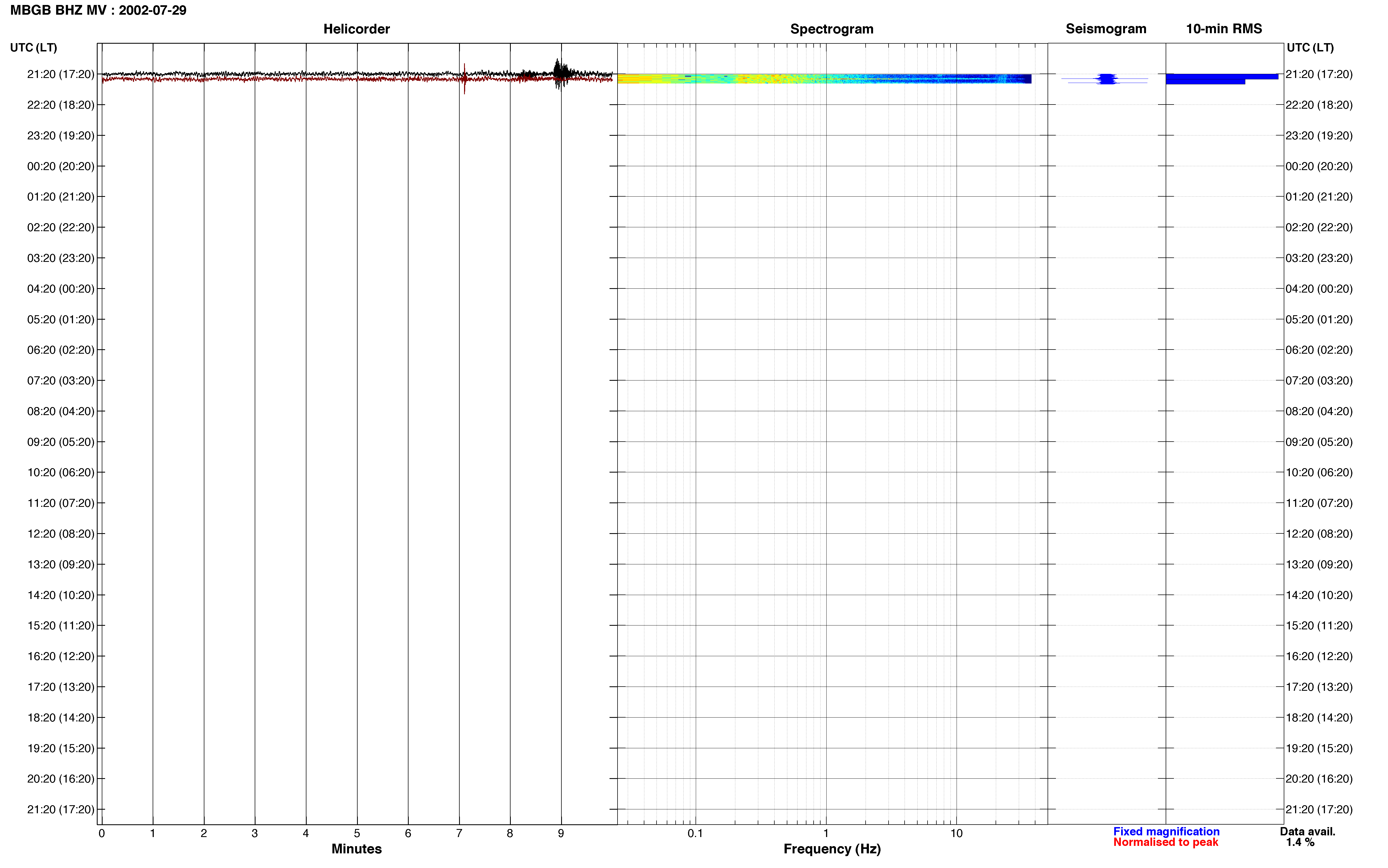This screenshot has width=1388, height=868.
Task: Click 22:20 (18:20) on the helicorder time axis
Action: coord(61,105)
